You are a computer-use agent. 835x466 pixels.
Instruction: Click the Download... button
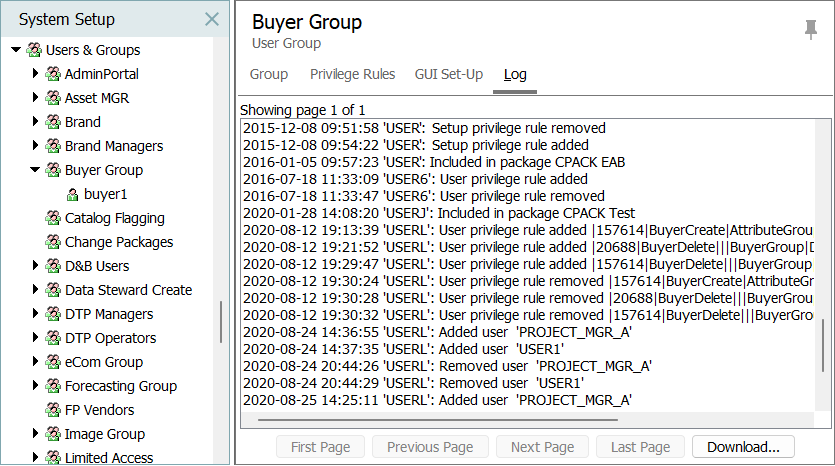coord(743,447)
